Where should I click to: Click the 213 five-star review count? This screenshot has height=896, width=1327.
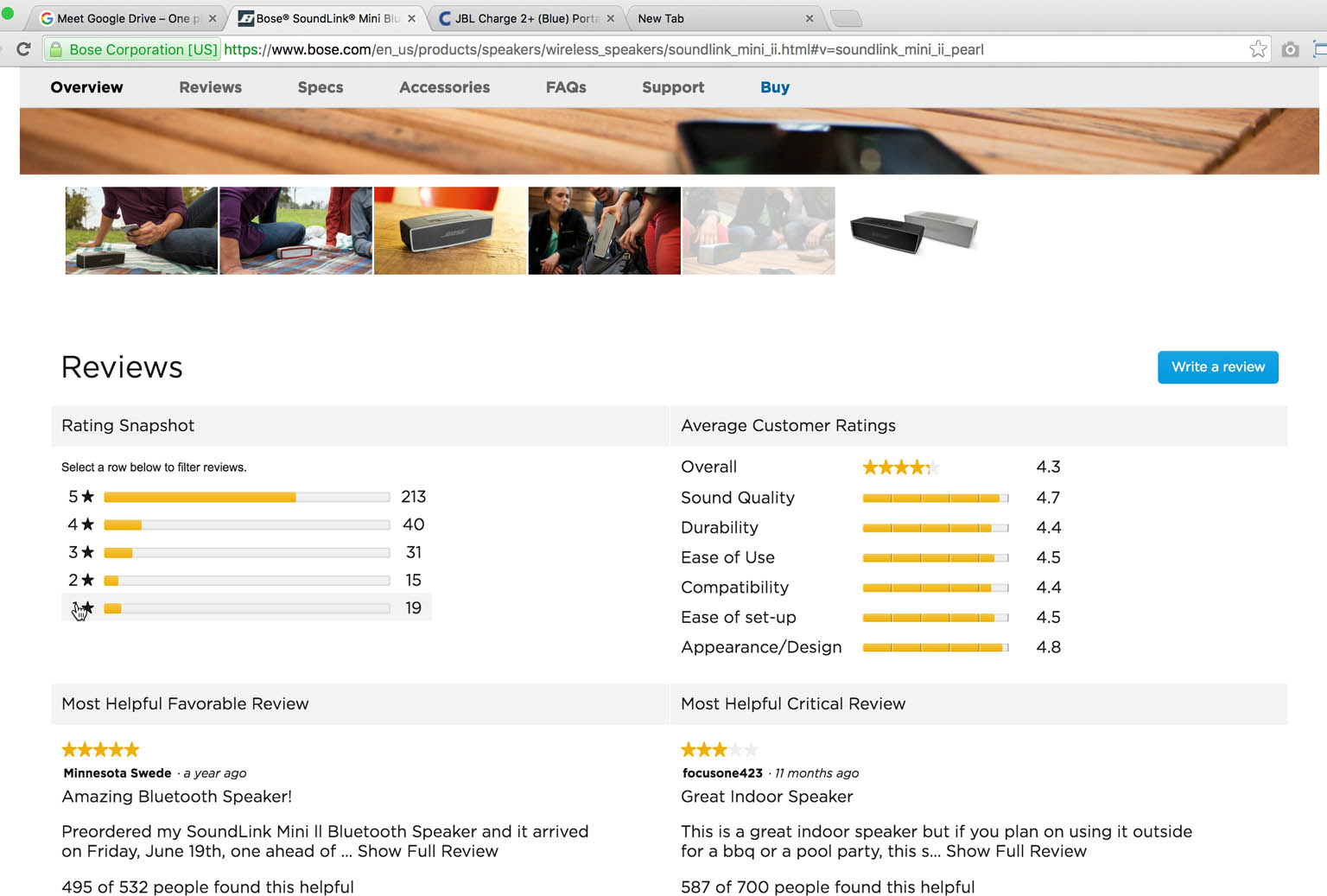[x=414, y=497]
